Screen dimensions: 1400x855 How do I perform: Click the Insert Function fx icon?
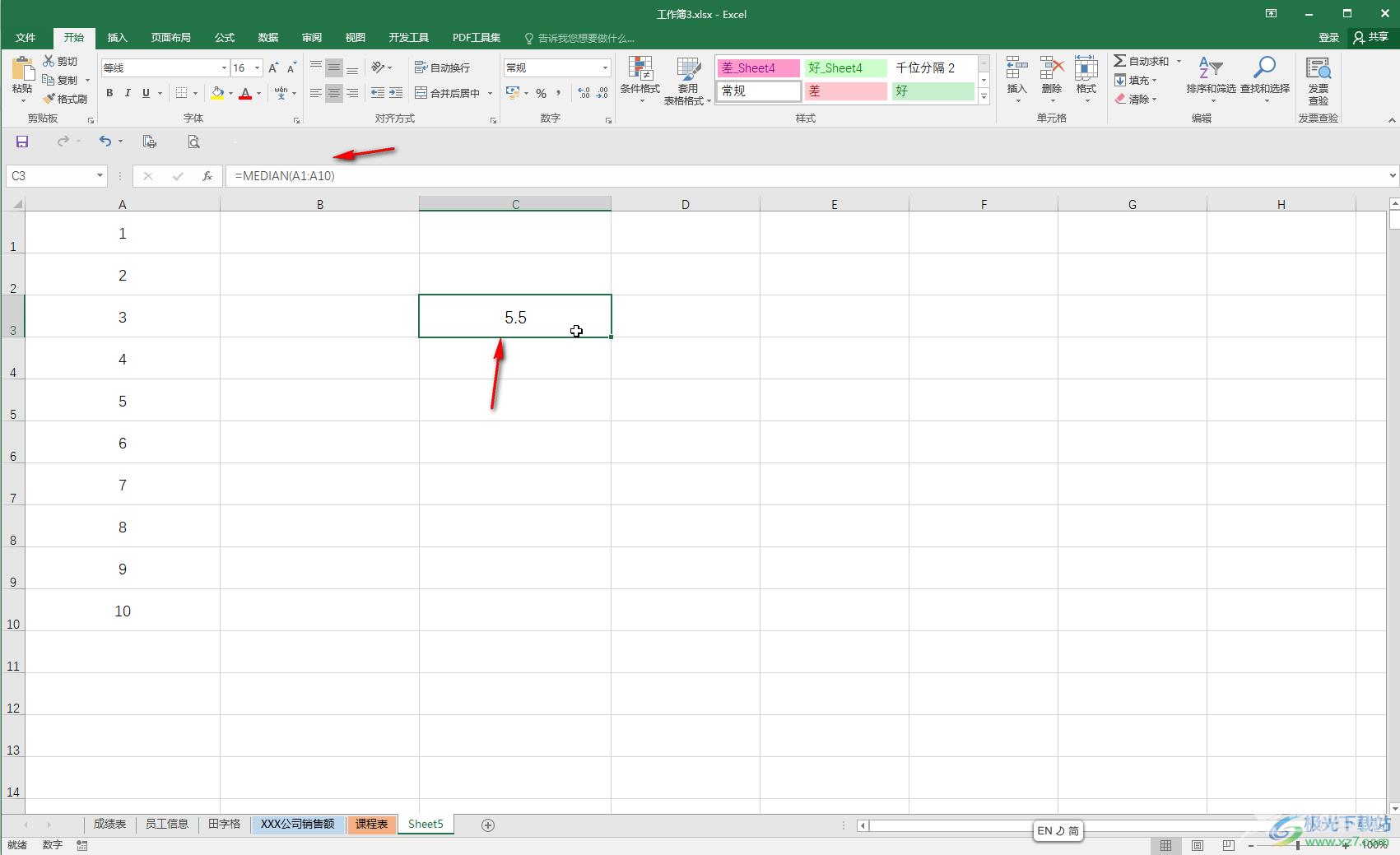click(x=207, y=175)
